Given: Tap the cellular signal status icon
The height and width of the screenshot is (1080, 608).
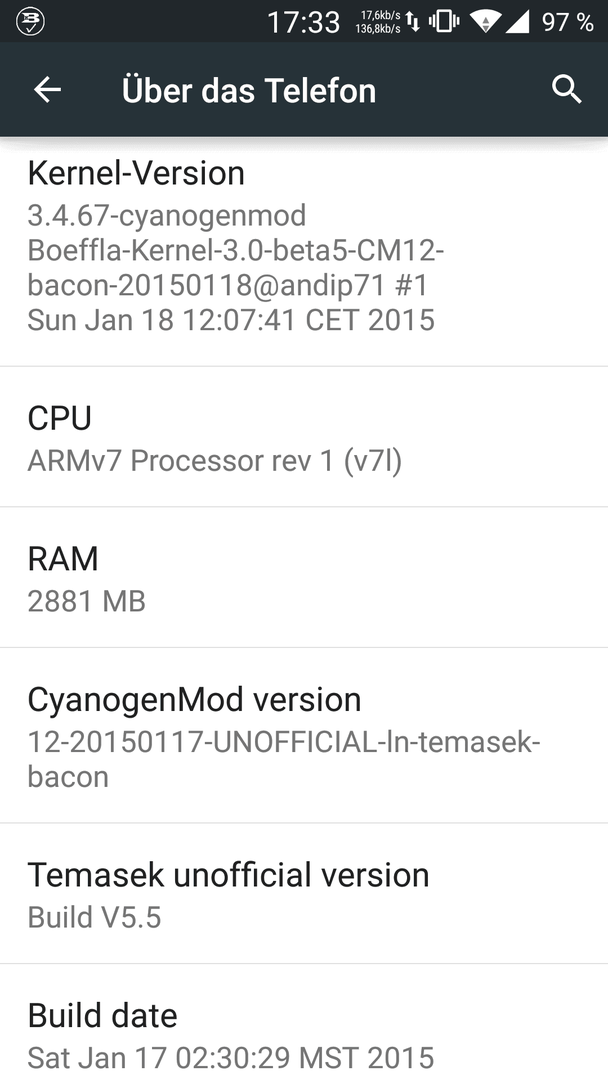Looking at the screenshot, I should click(x=516, y=22).
